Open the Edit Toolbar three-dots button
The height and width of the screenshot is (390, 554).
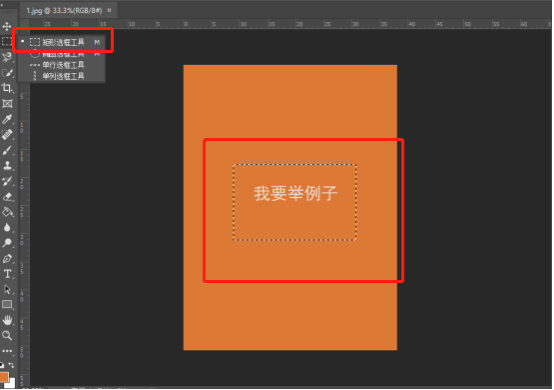(x=7, y=351)
